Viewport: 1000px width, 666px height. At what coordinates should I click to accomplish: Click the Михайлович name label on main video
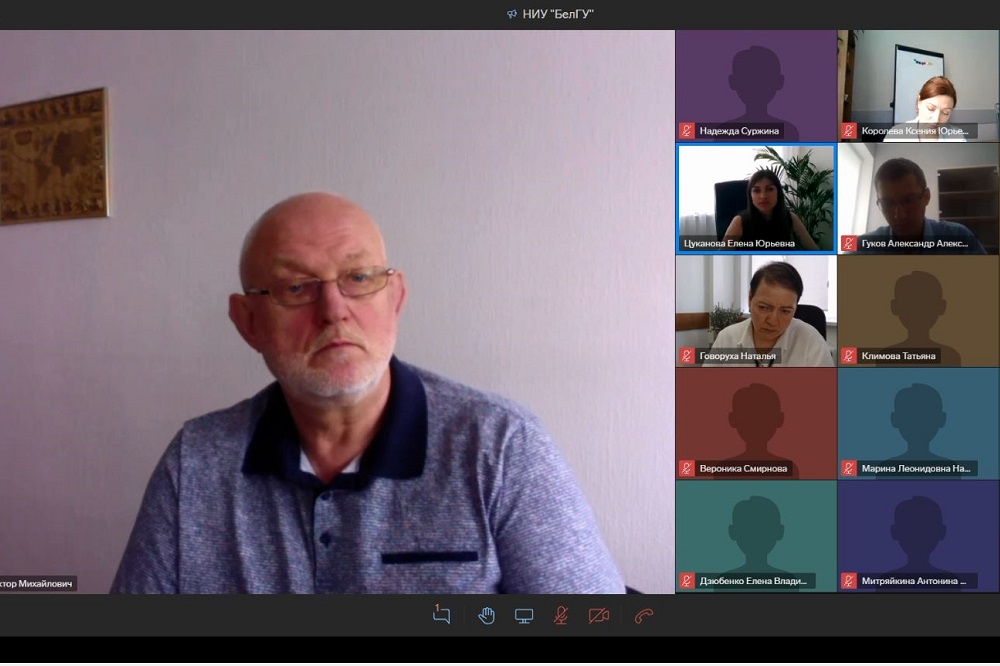(x=38, y=583)
